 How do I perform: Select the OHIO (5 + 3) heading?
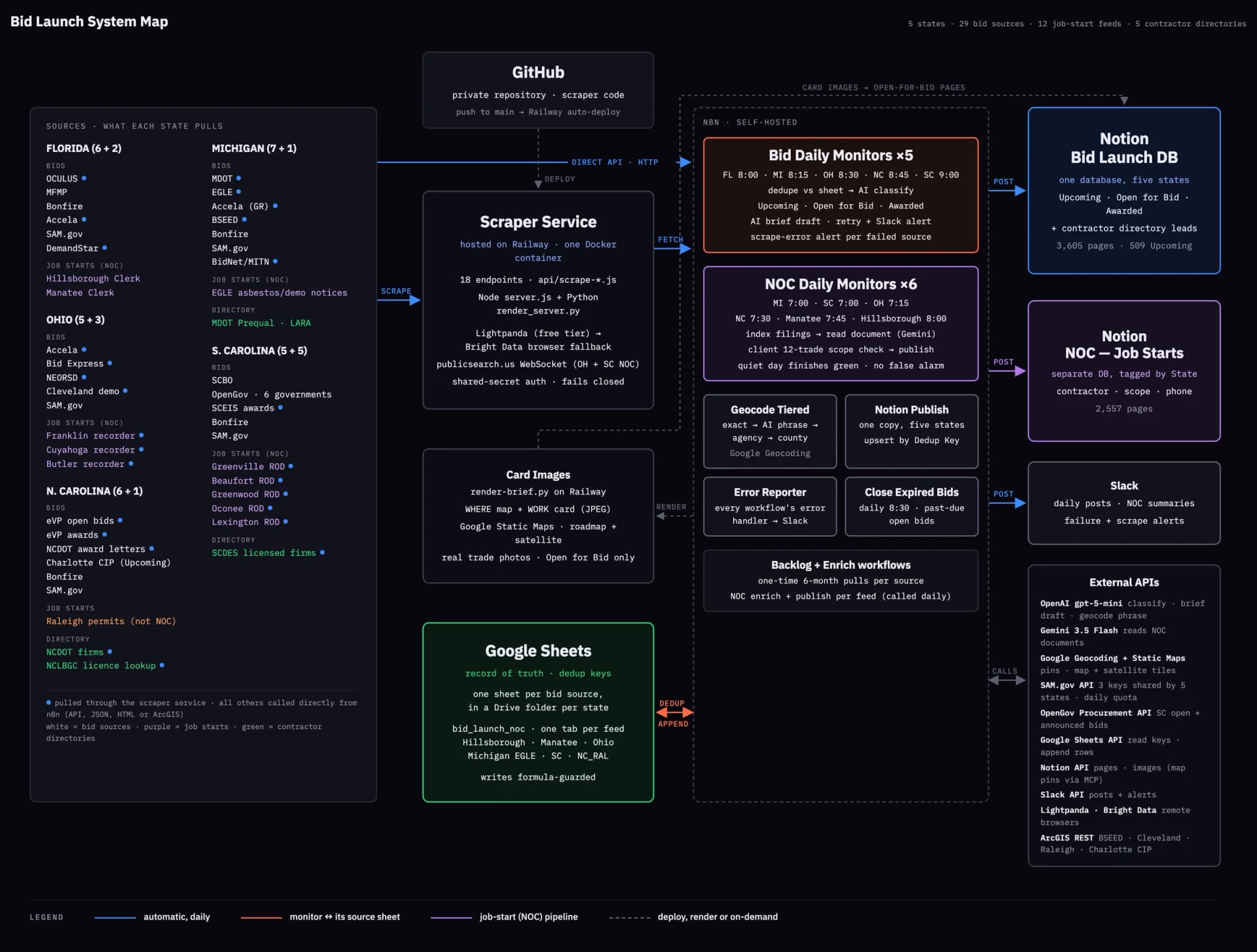pyautogui.click(x=75, y=320)
